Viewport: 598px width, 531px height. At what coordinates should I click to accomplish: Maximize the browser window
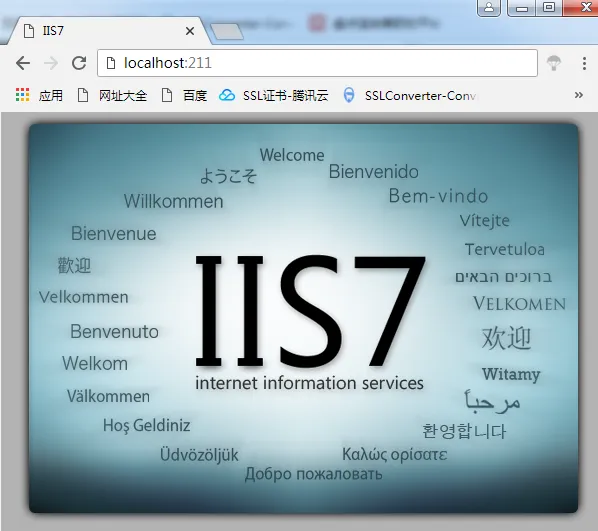point(549,8)
